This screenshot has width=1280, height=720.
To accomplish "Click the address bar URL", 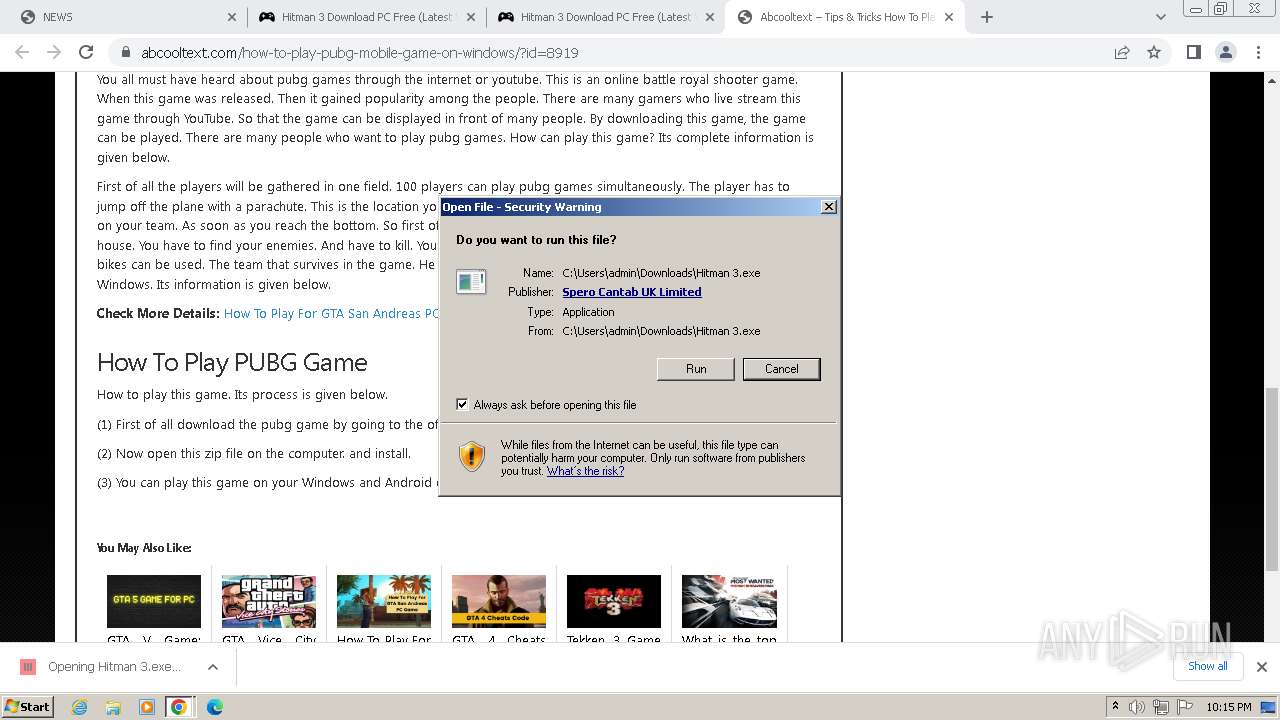I will pyautogui.click(x=360, y=53).
